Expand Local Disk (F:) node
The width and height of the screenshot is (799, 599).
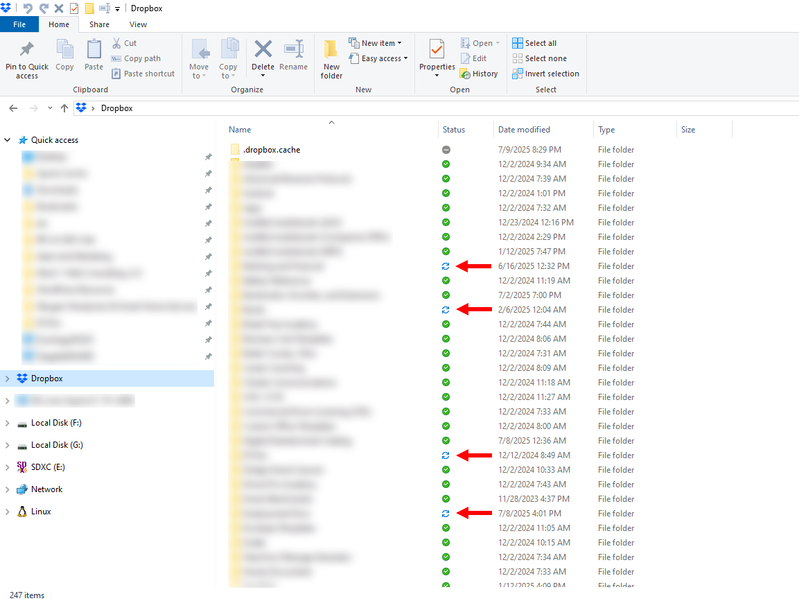click(7, 423)
